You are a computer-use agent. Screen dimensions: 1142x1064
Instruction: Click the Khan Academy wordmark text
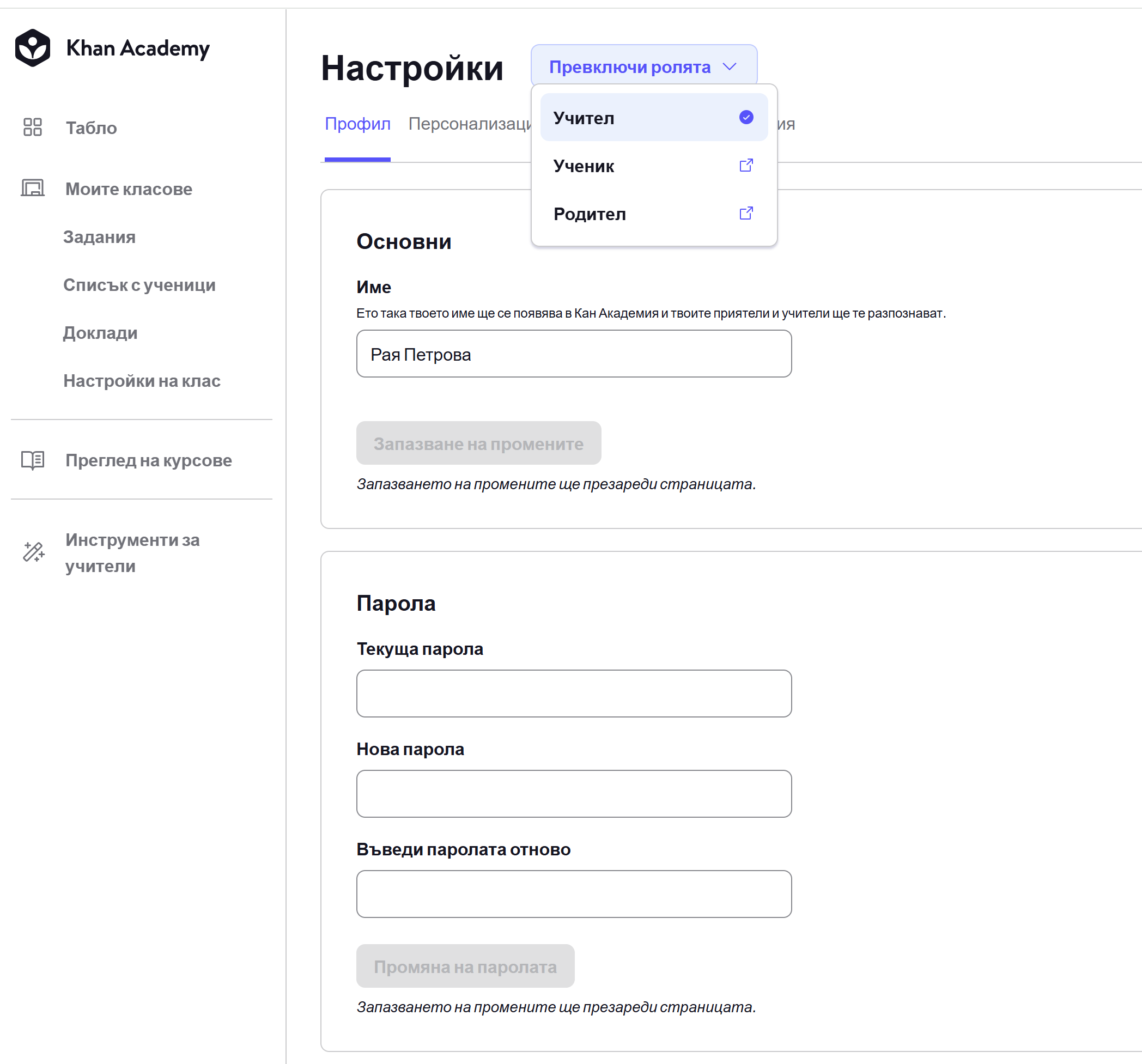pos(138,48)
